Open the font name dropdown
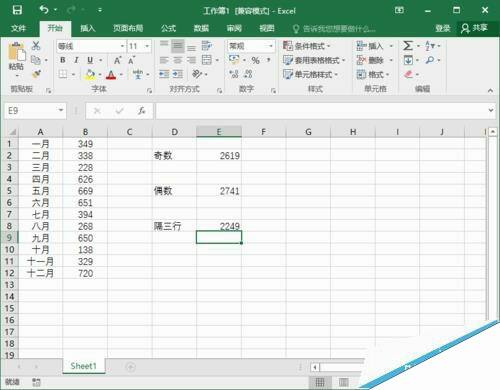 pos(122,46)
